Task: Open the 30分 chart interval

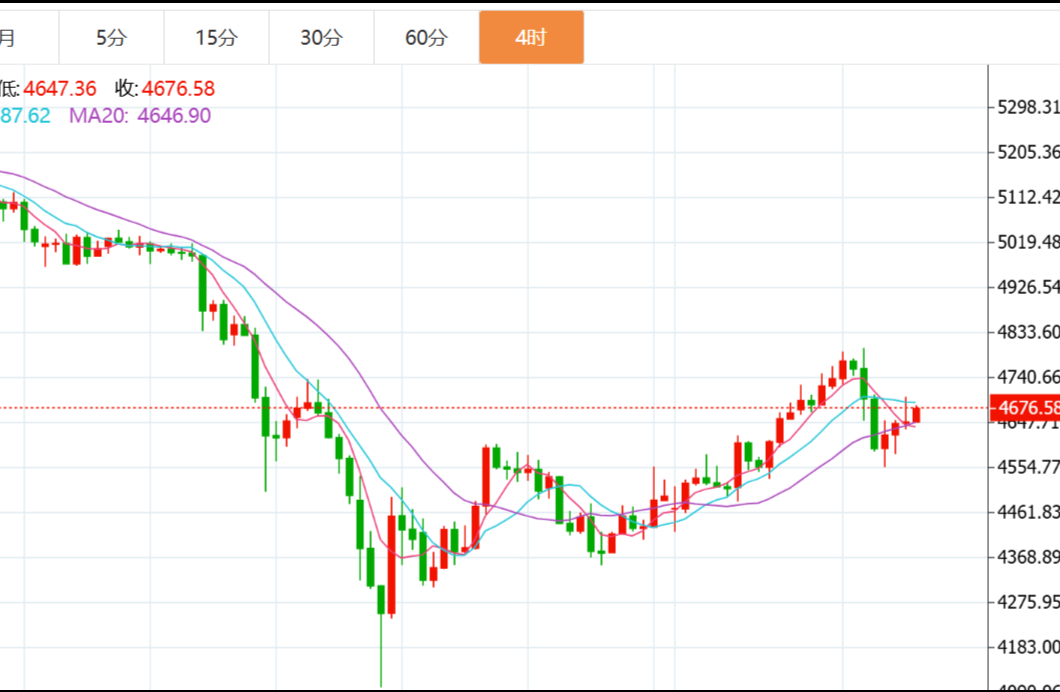Action: click(321, 38)
